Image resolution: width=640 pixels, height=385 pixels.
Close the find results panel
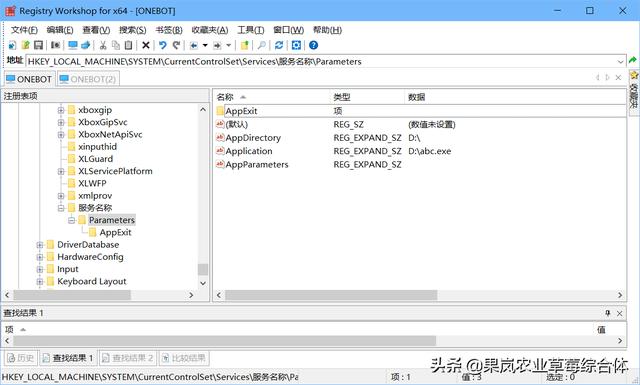pyautogui.click(x=620, y=313)
